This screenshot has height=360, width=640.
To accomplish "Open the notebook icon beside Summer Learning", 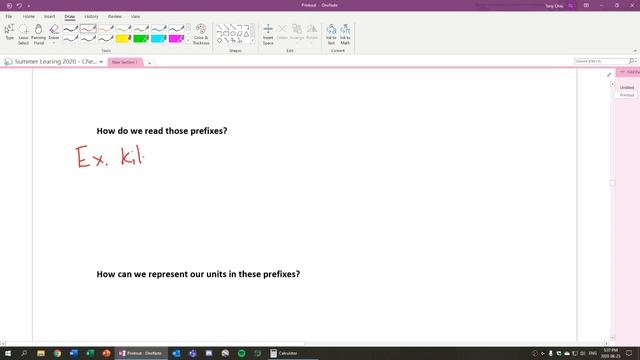I will (8, 62).
